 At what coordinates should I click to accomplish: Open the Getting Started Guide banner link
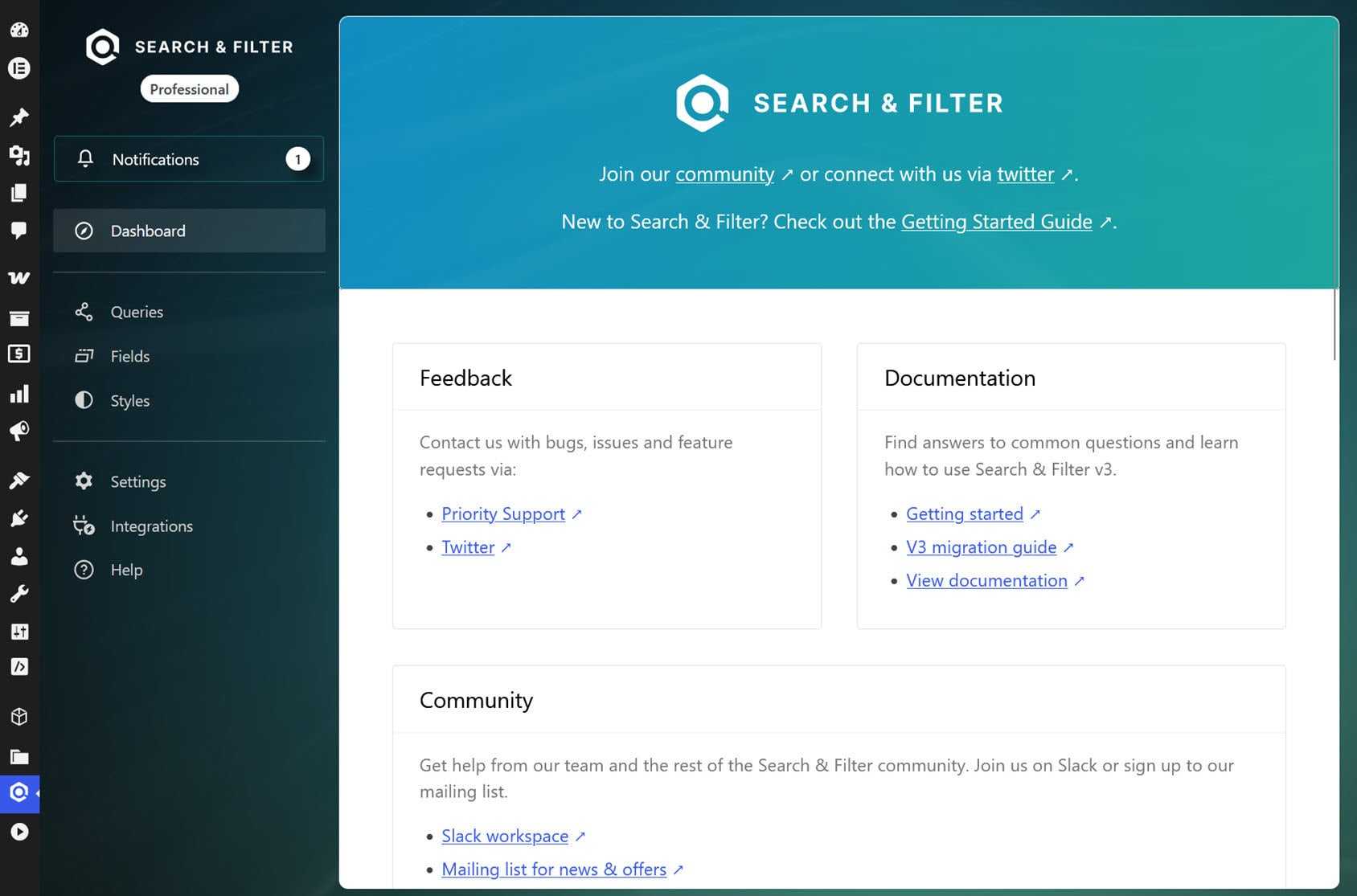click(x=996, y=222)
